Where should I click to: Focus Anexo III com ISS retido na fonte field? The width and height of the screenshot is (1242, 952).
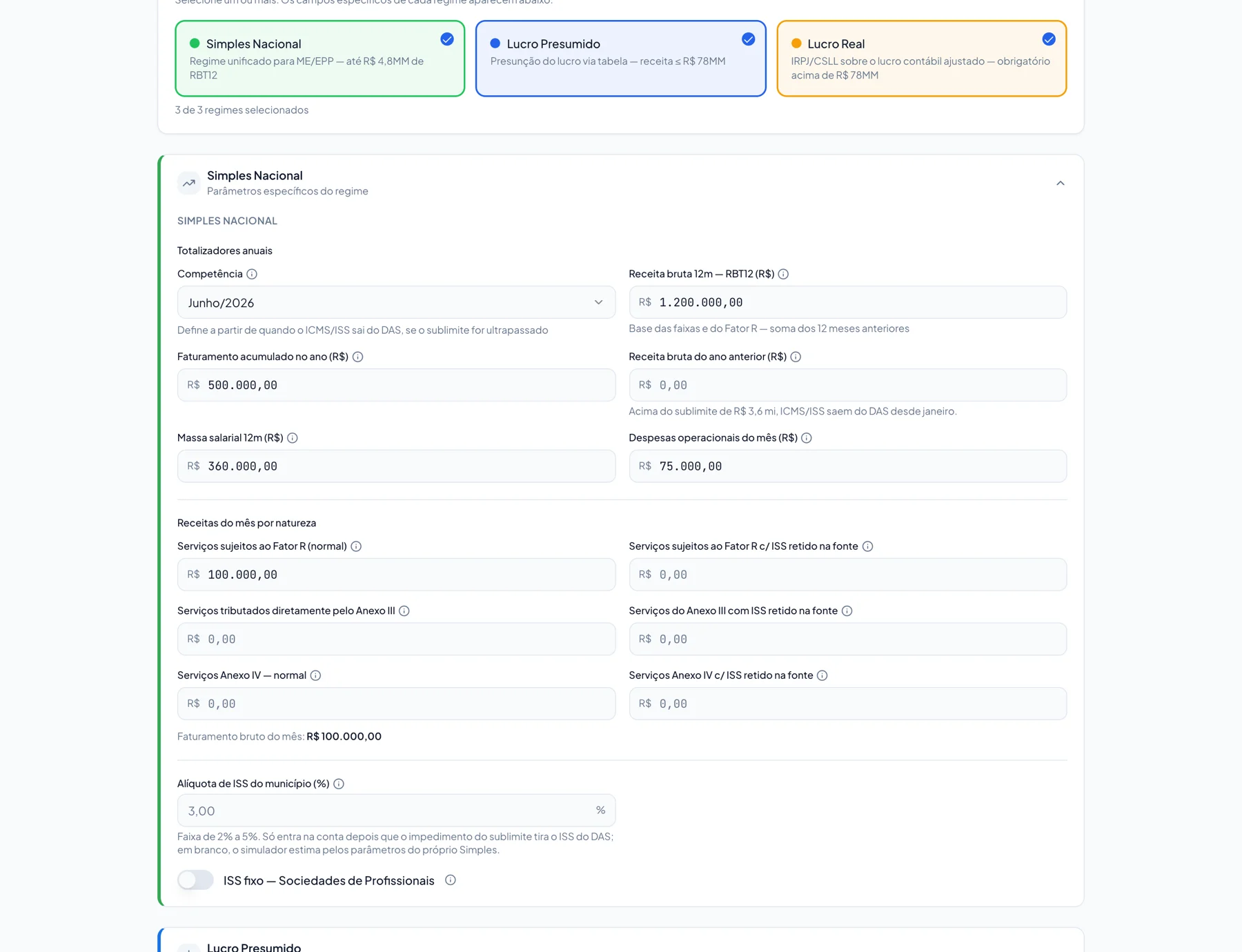coord(847,639)
